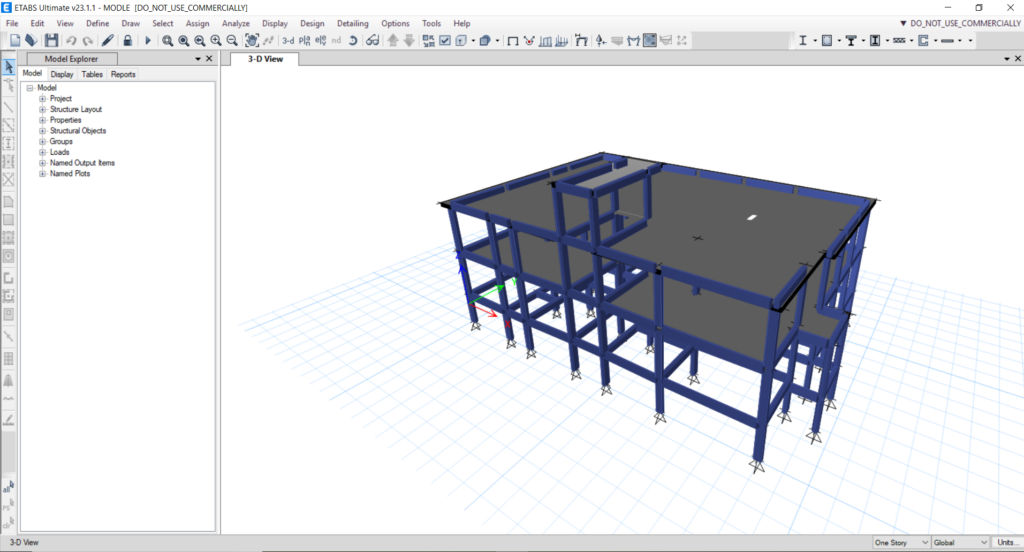Viewport: 1024px width, 552px height.
Task: Open the Analyze menu
Action: coord(236,24)
